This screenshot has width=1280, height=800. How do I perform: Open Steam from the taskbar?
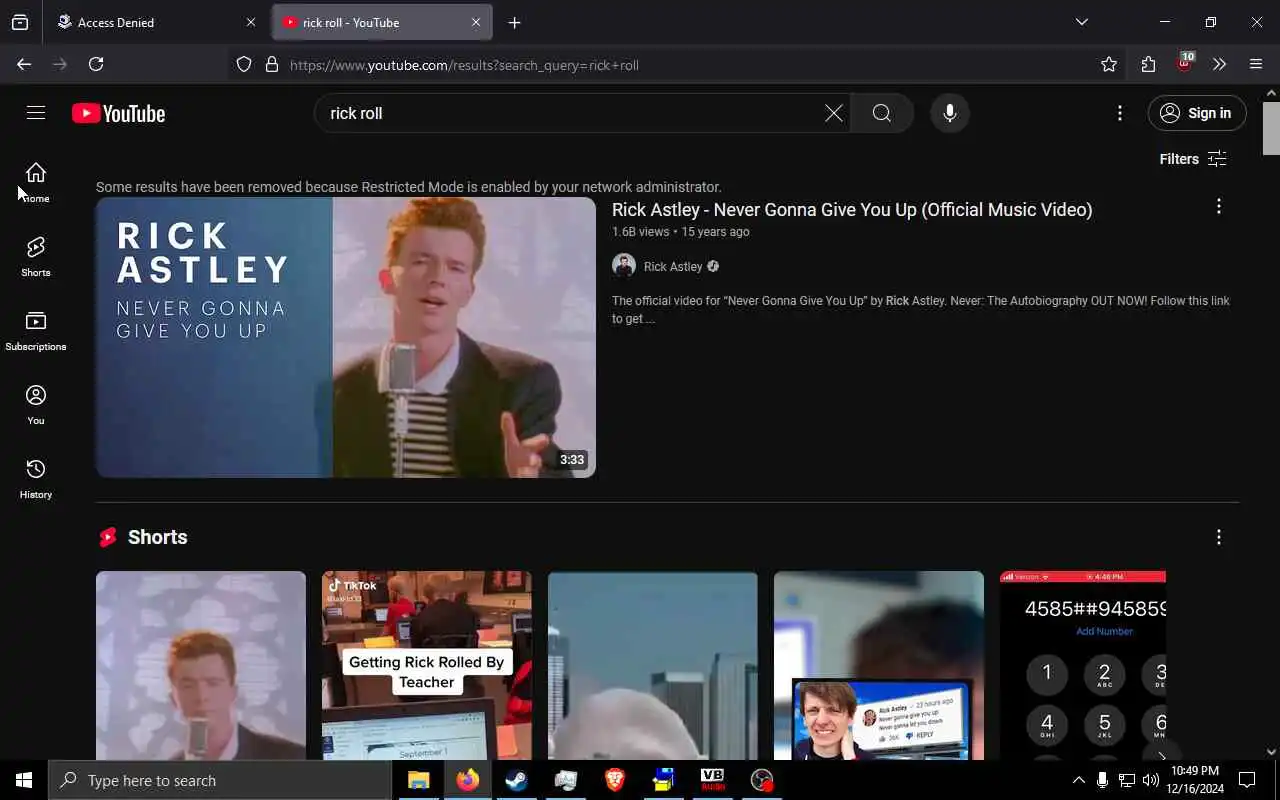(x=516, y=780)
